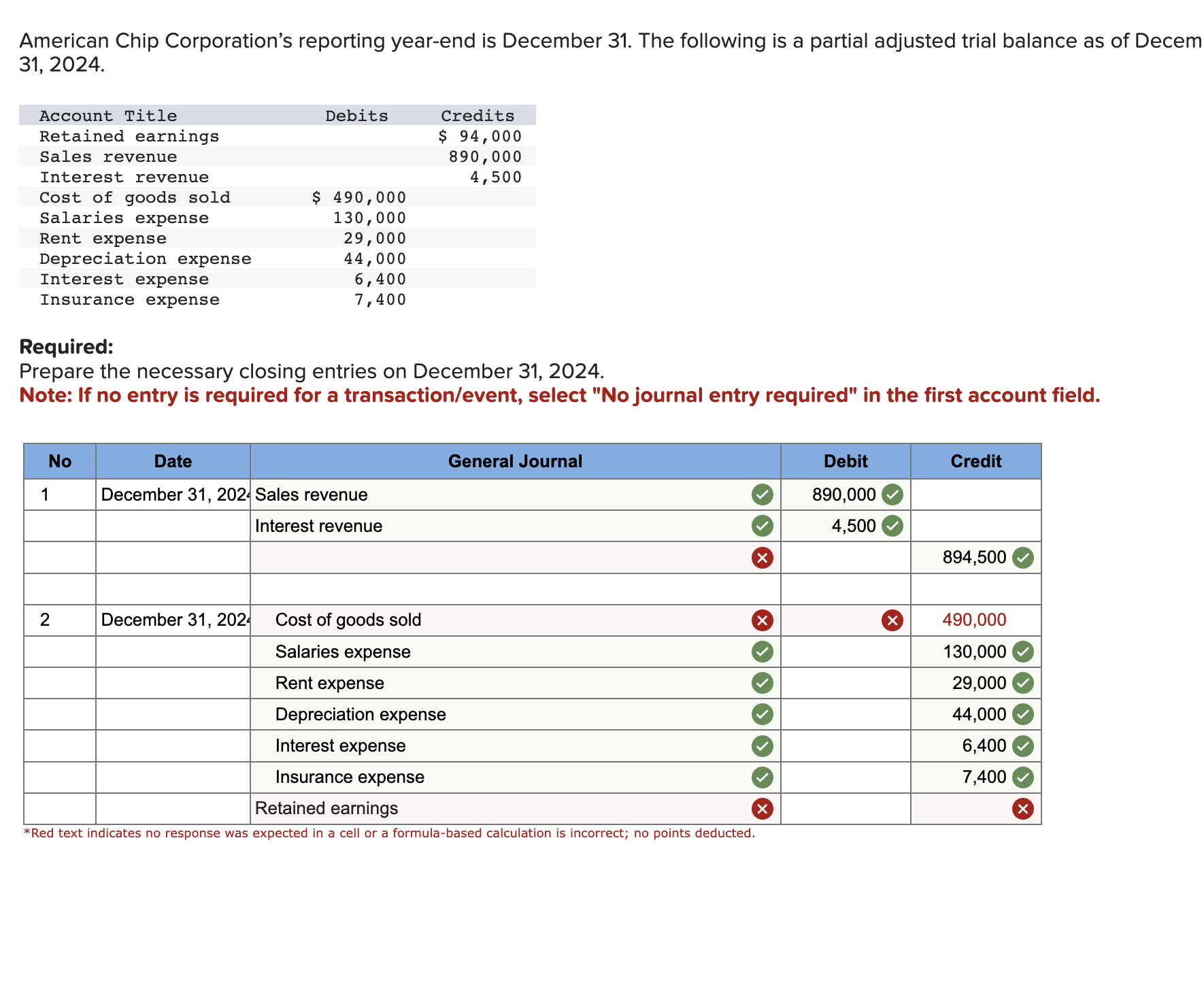This screenshot has height=989, width=1204.
Task: Click green checkmark next to 7,400 credit
Action: (x=1022, y=777)
